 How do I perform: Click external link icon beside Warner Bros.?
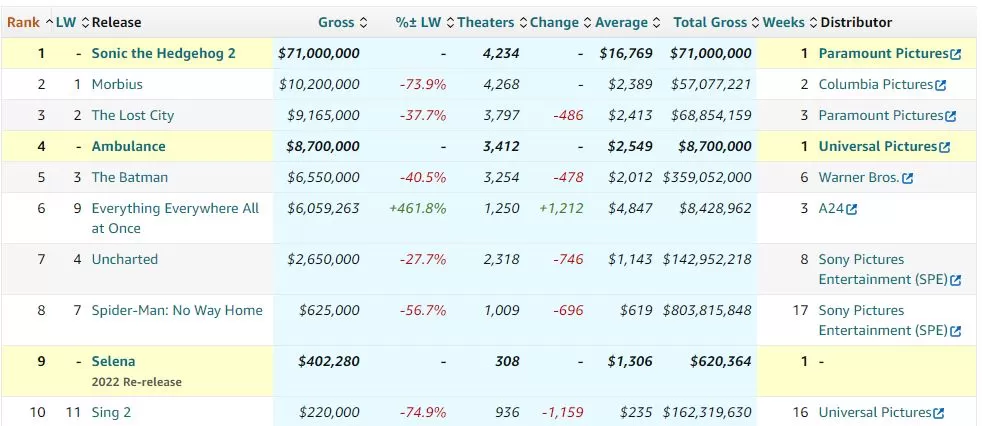pos(907,178)
